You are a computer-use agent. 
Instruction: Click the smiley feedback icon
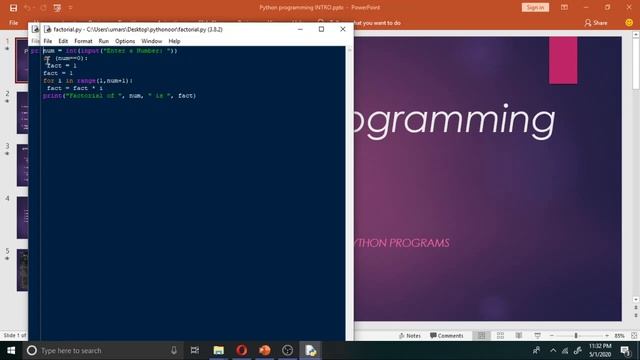pos(629,23)
